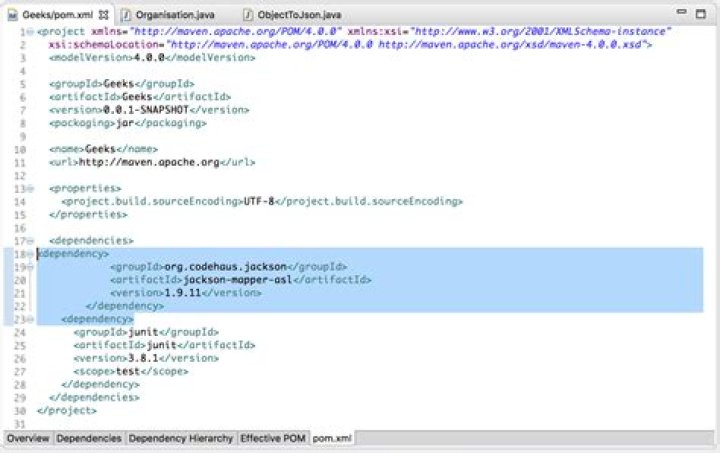The height and width of the screenshot is (453, 720).
Task: Click the packaging value jar
Action: [x=125, y=123]
